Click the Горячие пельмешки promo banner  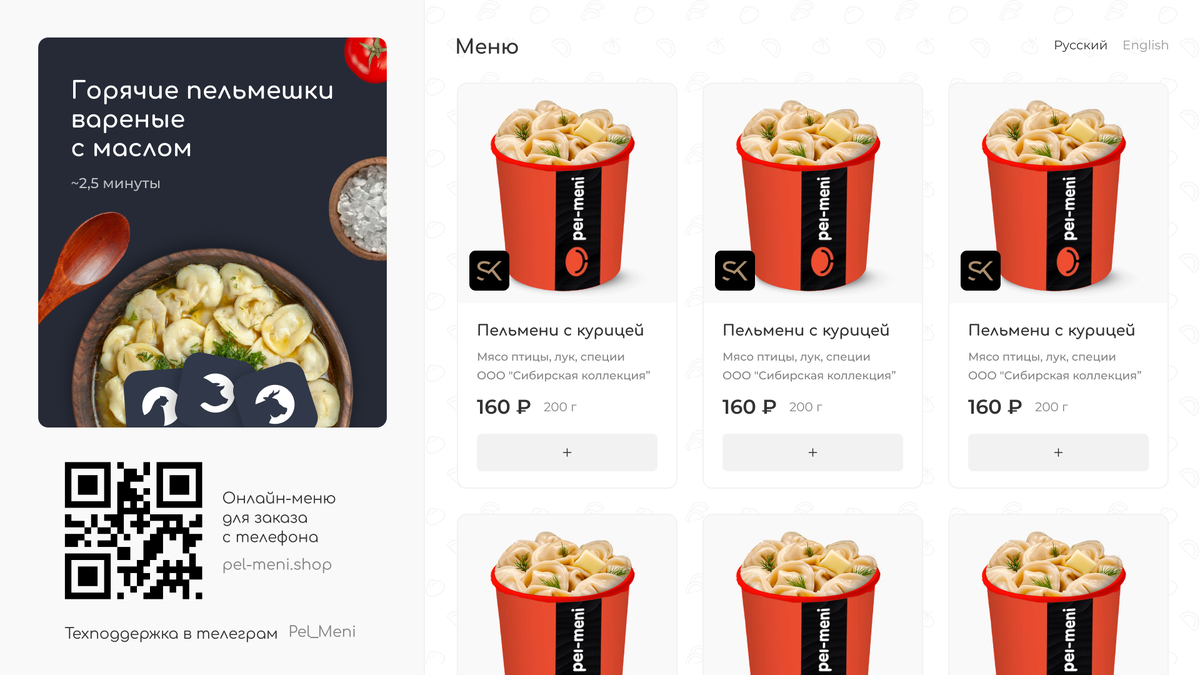pos(212,232)
